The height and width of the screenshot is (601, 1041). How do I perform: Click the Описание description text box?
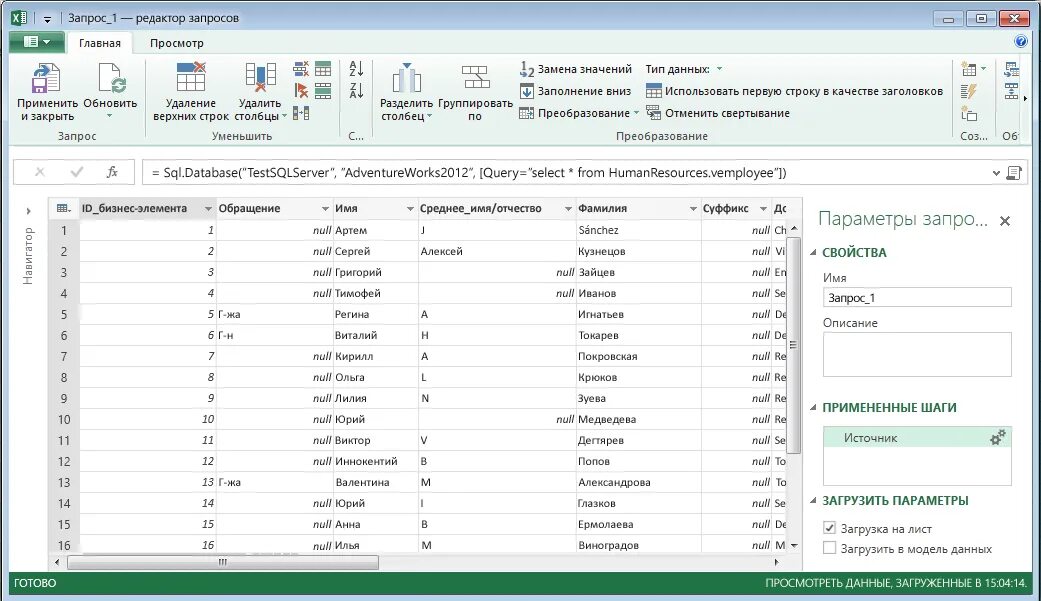(917, 355)
